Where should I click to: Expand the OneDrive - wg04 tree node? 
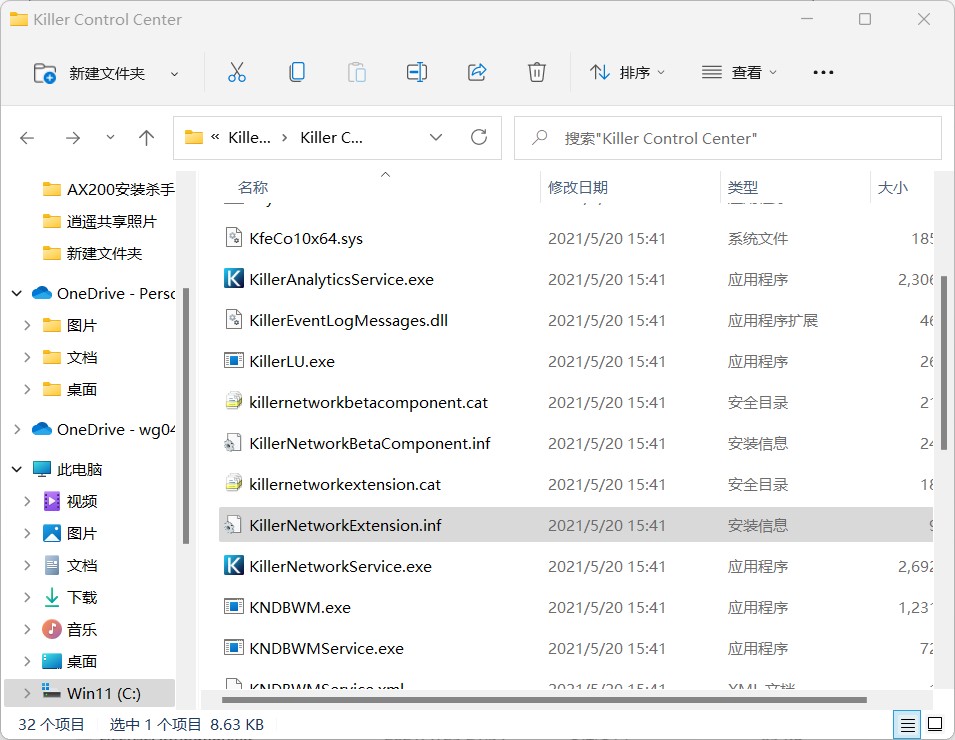click(17, 429)
